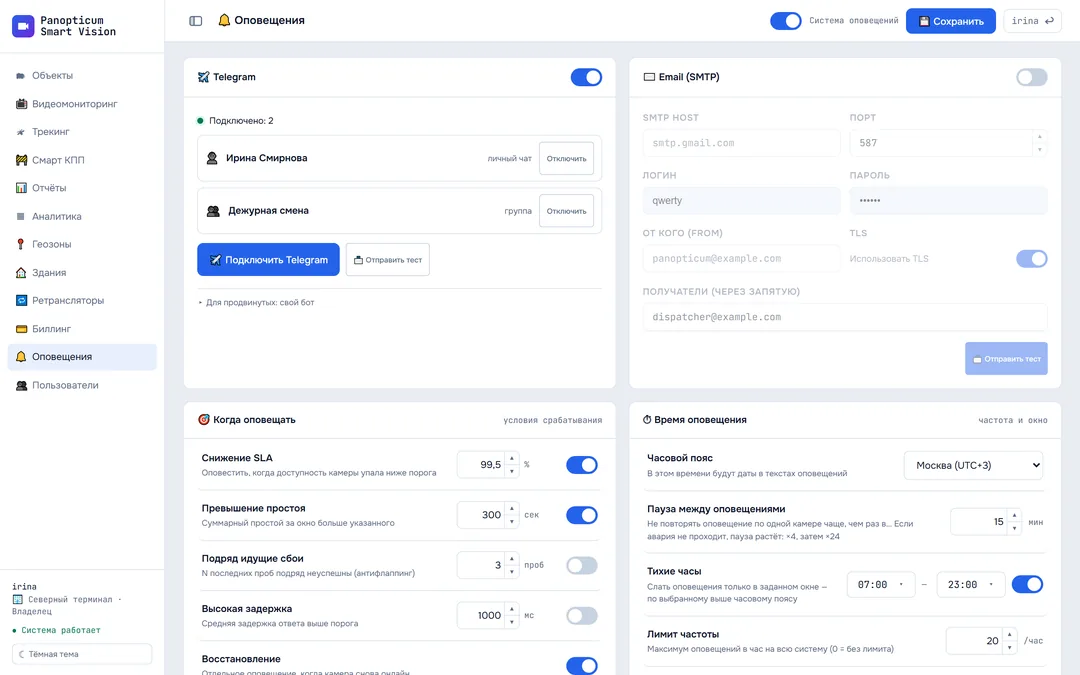Open the Часовой пояс Москва (UTC+3) dropdown
1080x675 pixels.
[973, 466]
